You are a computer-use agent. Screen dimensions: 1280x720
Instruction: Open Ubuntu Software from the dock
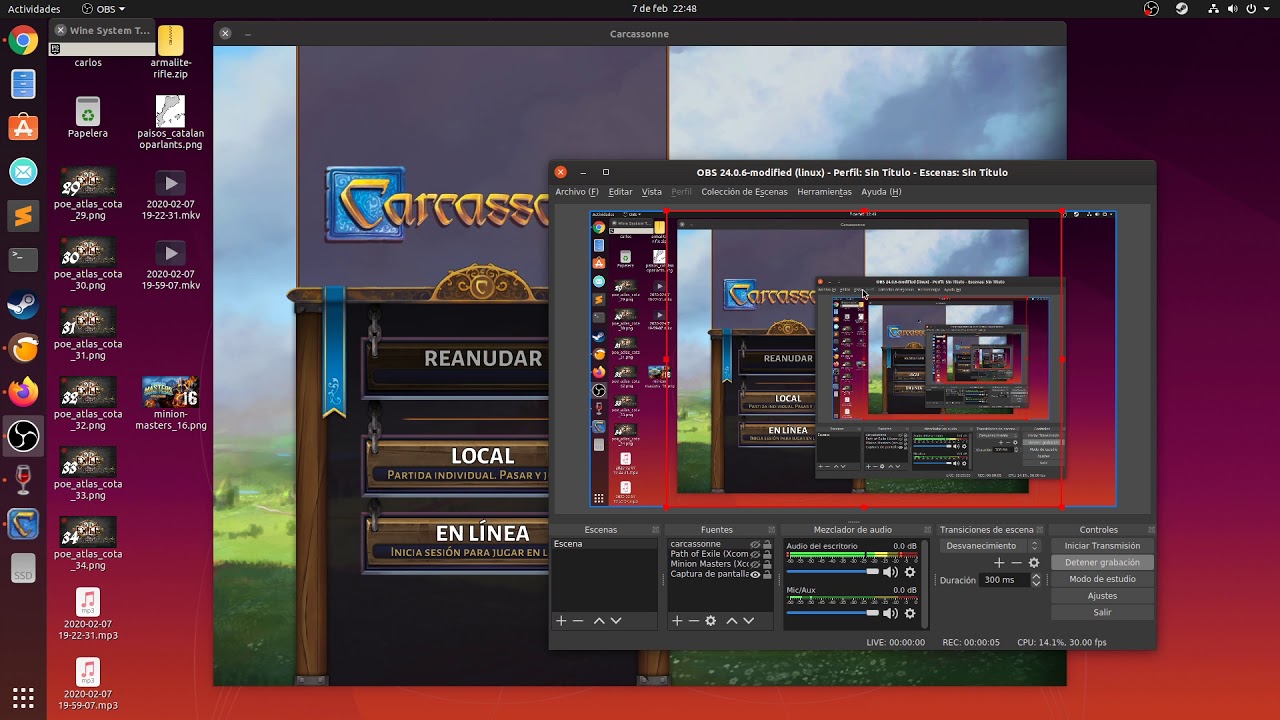tap(23, 128)
